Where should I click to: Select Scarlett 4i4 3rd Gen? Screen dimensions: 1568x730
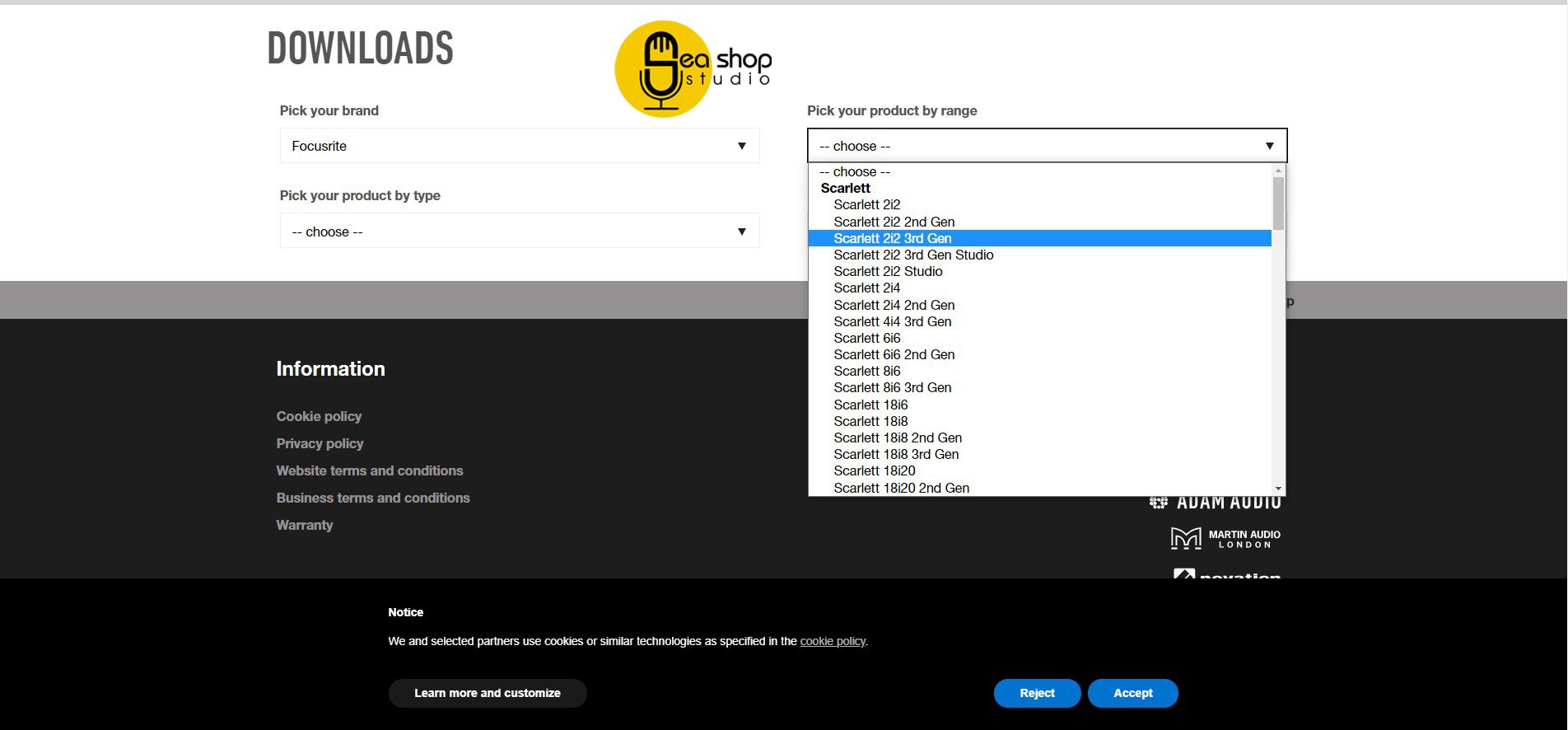[x=1040, y=321]
